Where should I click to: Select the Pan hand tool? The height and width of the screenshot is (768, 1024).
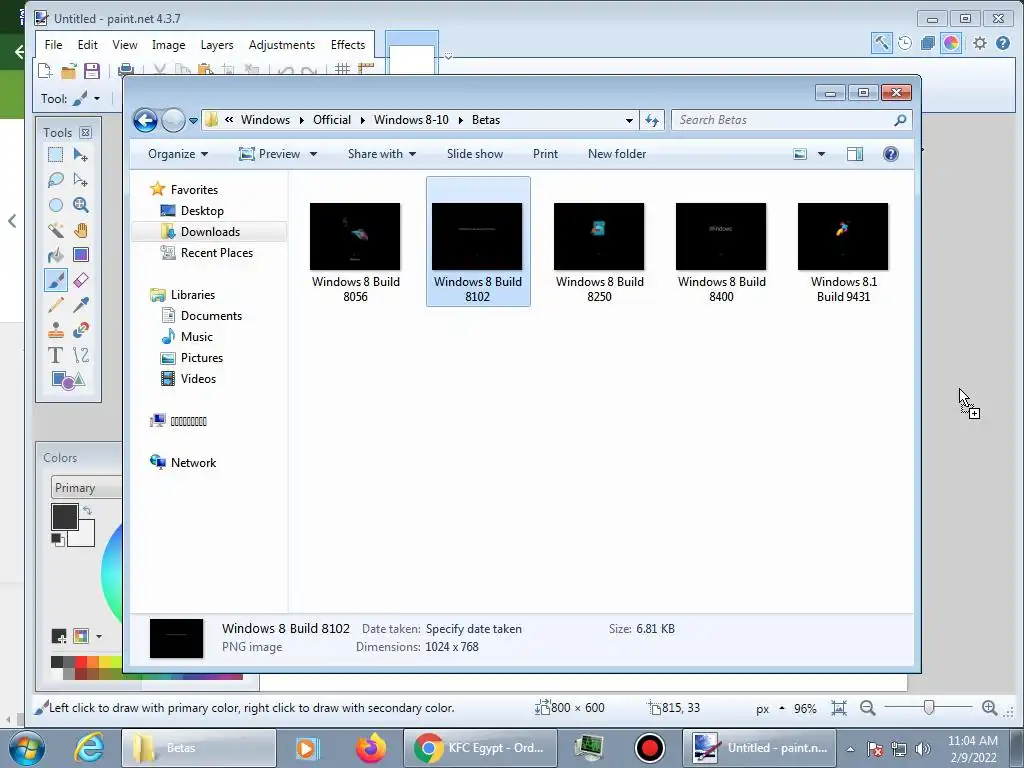[80, 230]
